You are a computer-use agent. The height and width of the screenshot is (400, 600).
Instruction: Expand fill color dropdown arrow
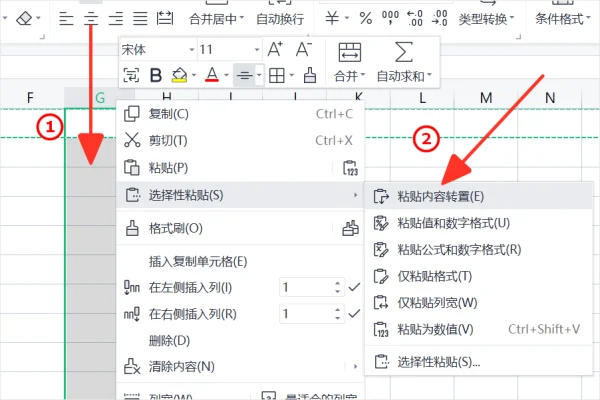(x=194, y=75)
